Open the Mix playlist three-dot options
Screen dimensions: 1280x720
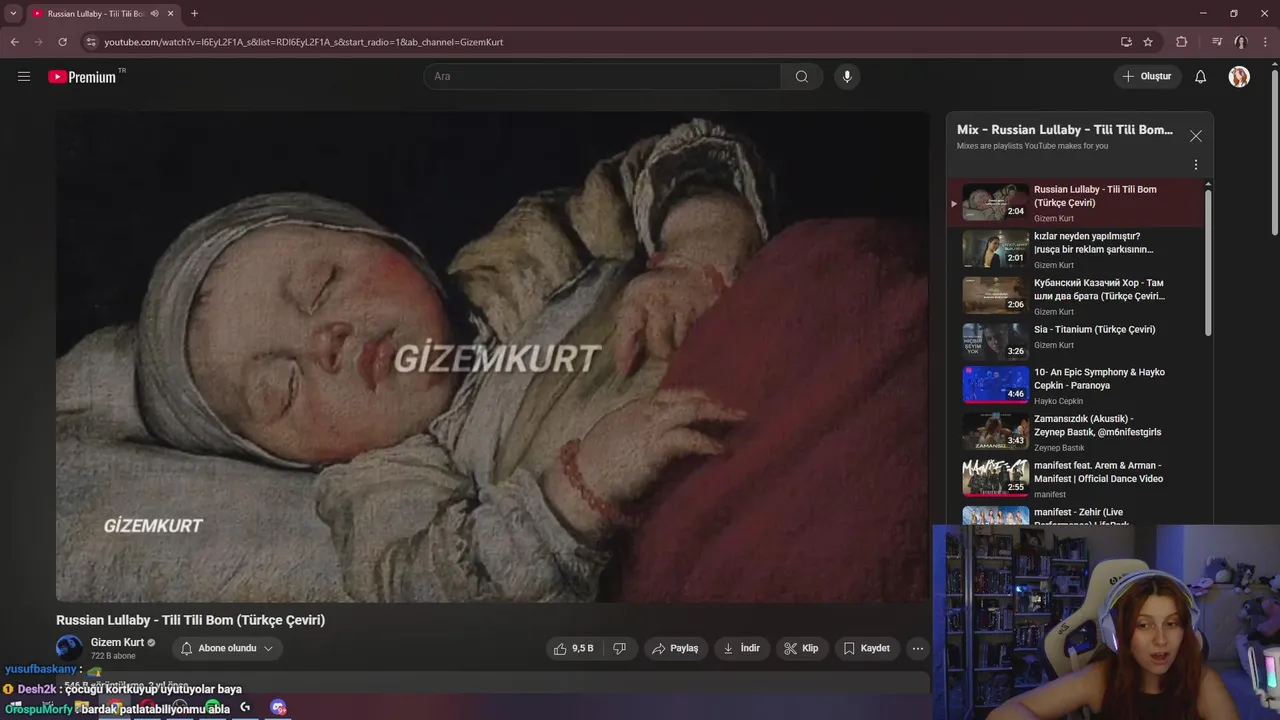[x=1196, y=165]
